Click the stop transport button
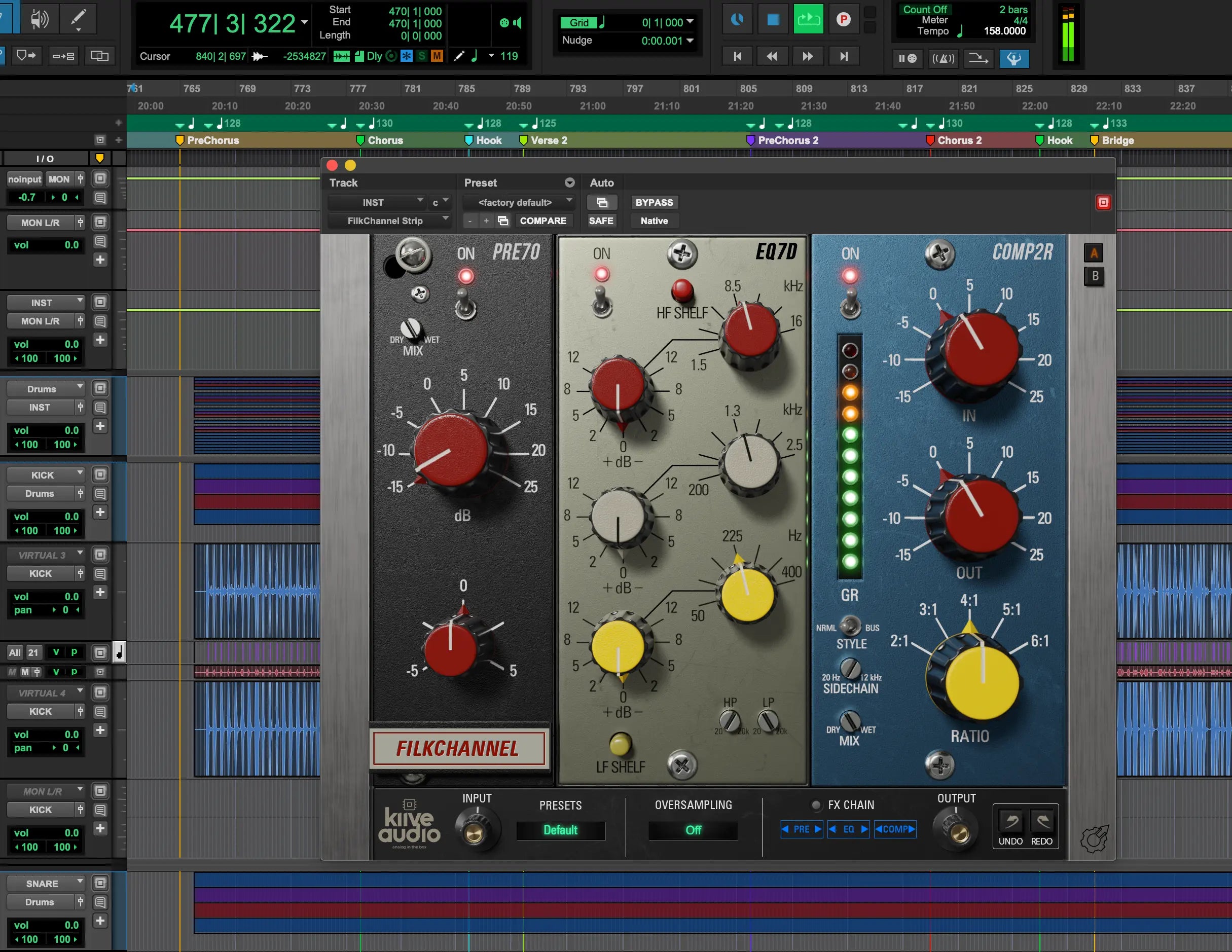Screen dimensions: 1232x952 (773, 20)
